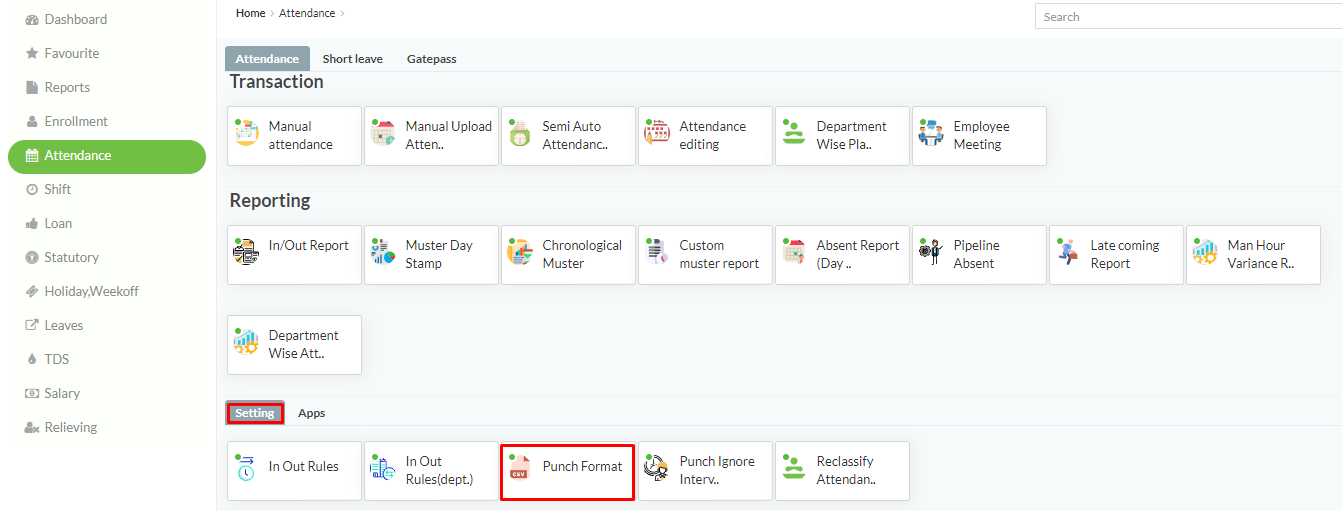Click the Chronological Muster label
The width and height of the screenshot is (1342, 511).
coord(582,254)
